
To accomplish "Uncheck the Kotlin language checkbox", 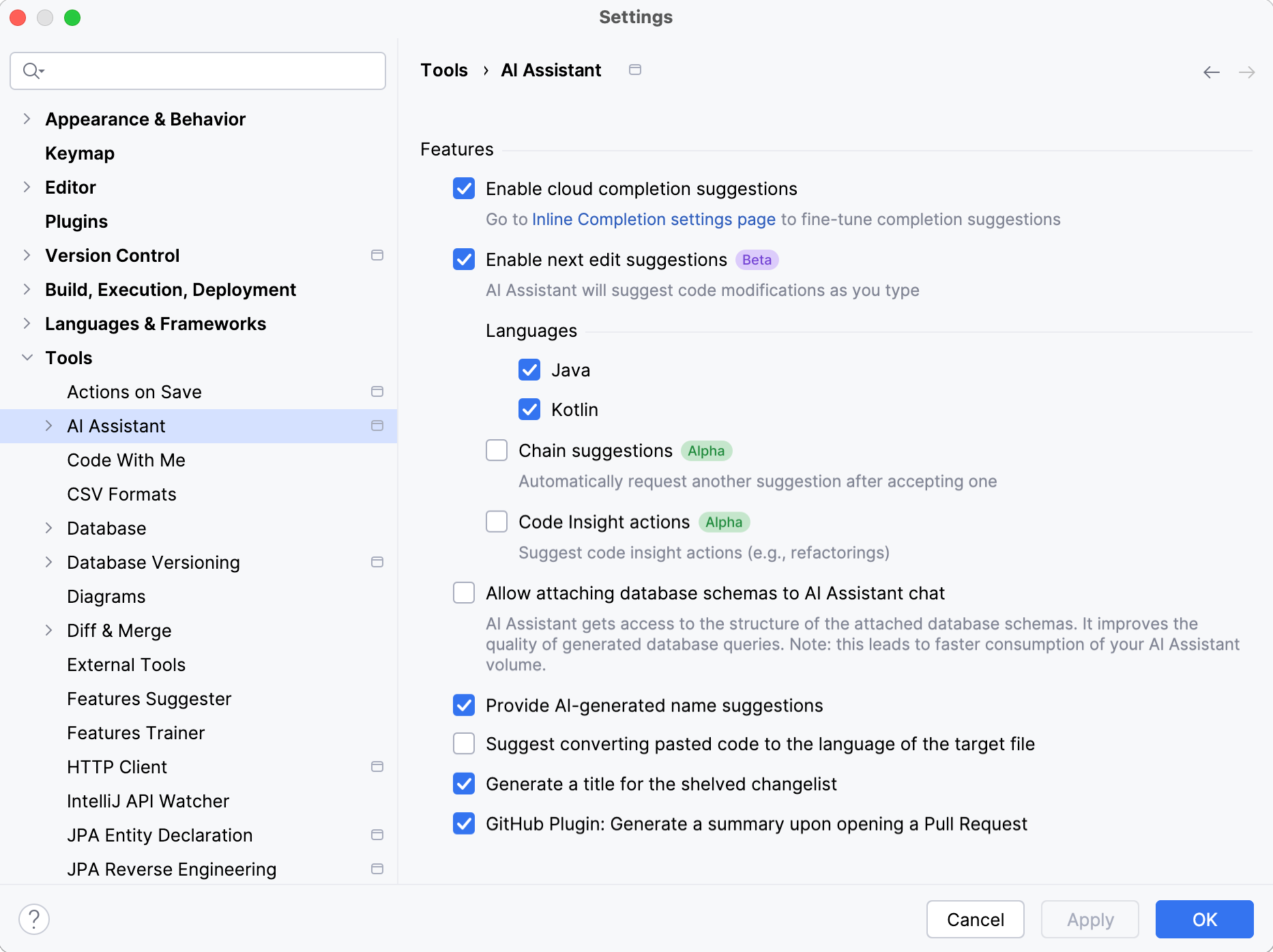I will 529,409.
